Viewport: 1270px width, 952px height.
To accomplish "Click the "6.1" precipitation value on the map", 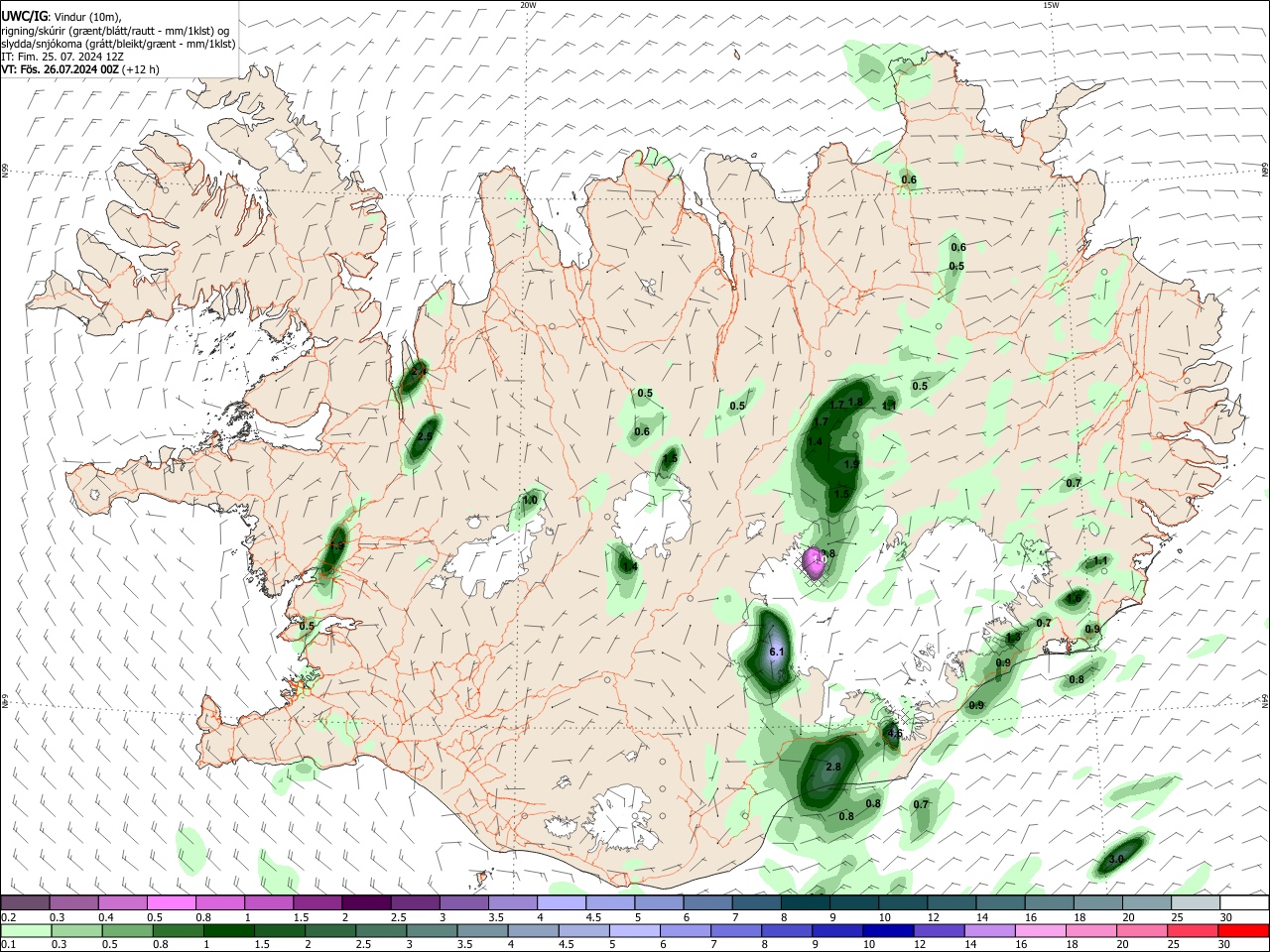I will 777,652.
